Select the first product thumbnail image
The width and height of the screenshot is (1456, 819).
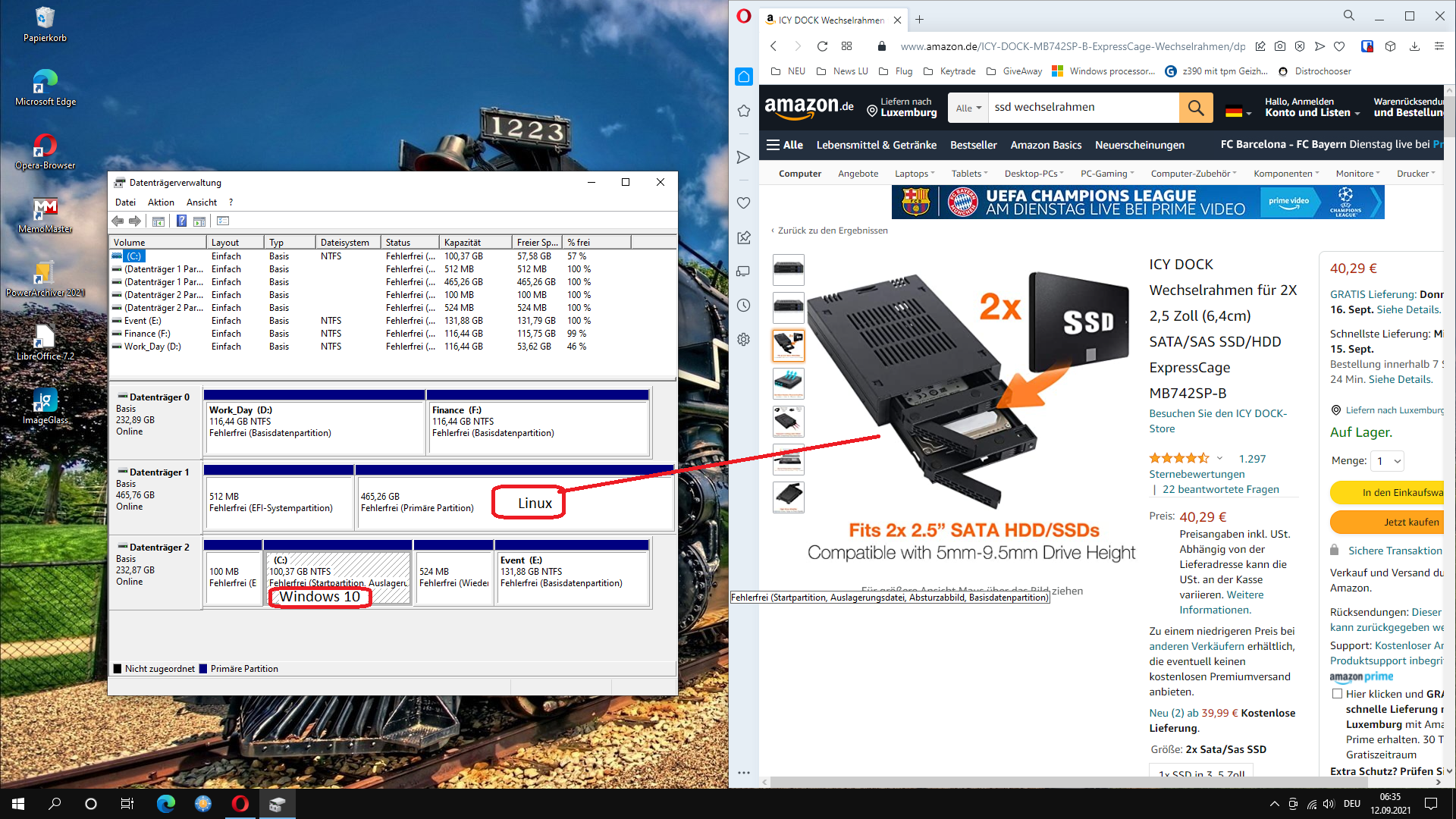pyautogui.click(x=788, y=269)
